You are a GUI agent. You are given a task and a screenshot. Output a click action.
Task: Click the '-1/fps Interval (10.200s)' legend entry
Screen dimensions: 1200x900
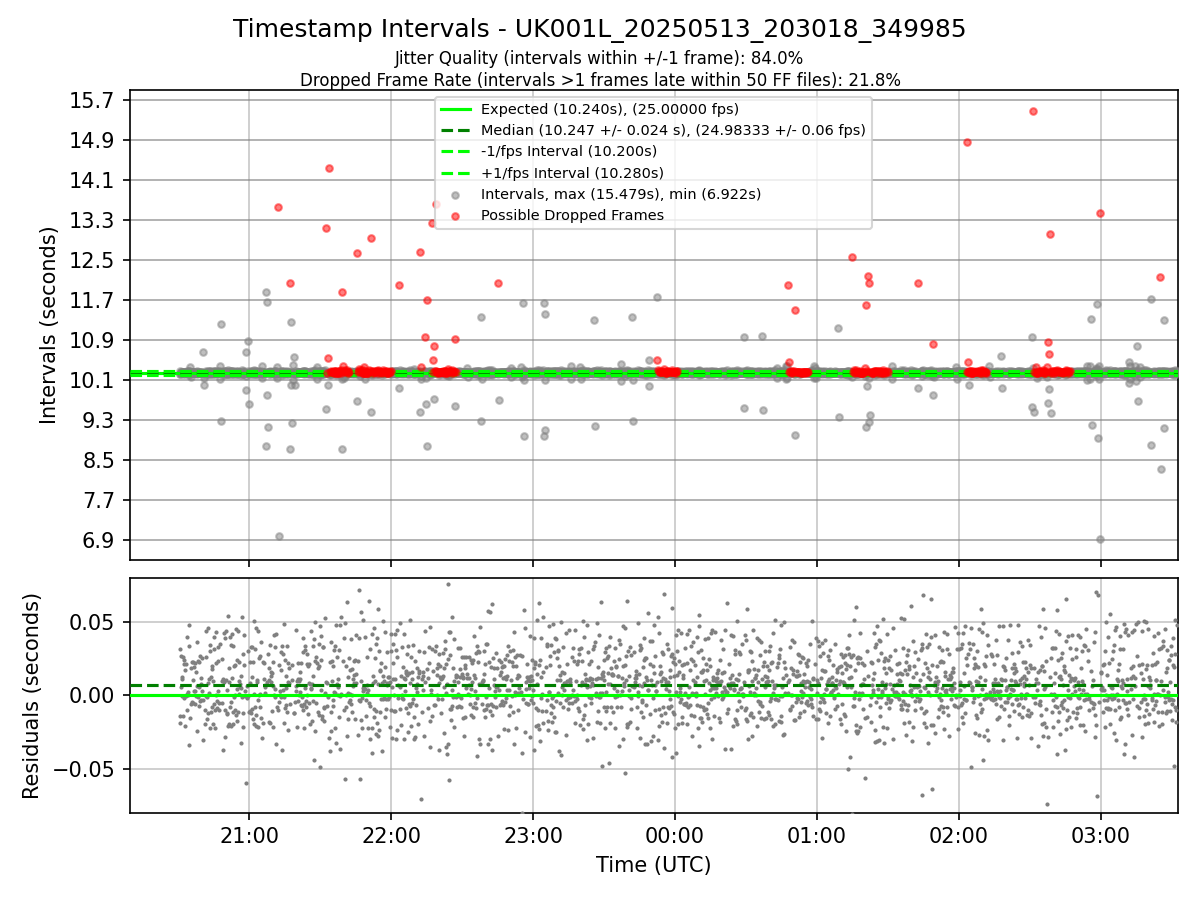[569, 151]
